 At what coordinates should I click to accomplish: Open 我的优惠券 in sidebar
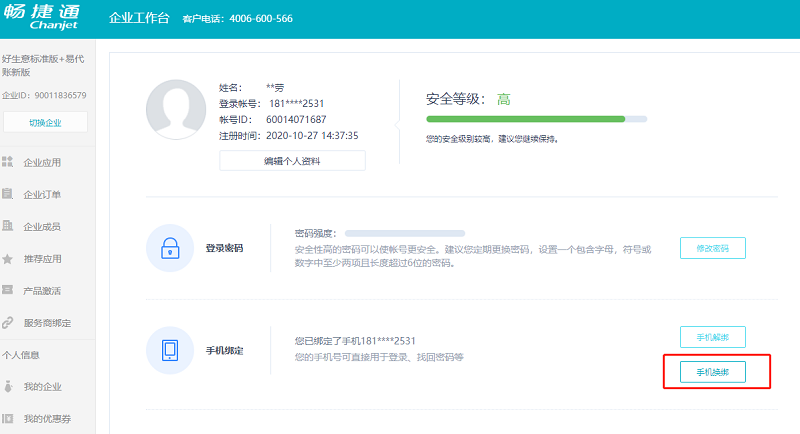tap(47, 419)
